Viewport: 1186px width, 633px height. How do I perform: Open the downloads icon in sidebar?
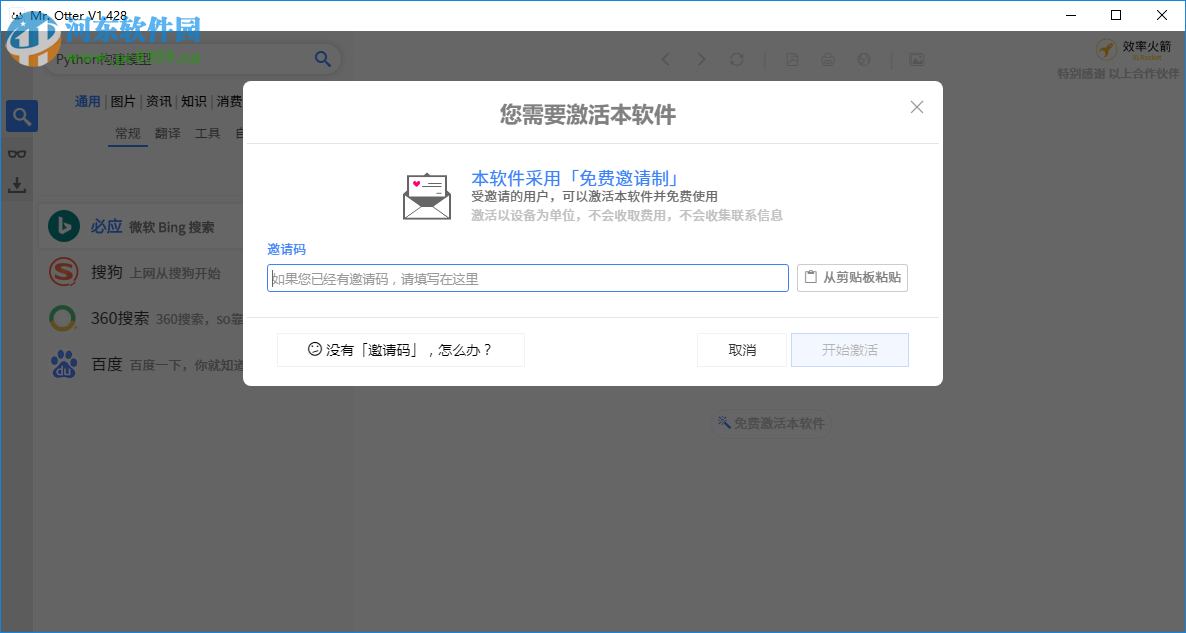(17, 185)
